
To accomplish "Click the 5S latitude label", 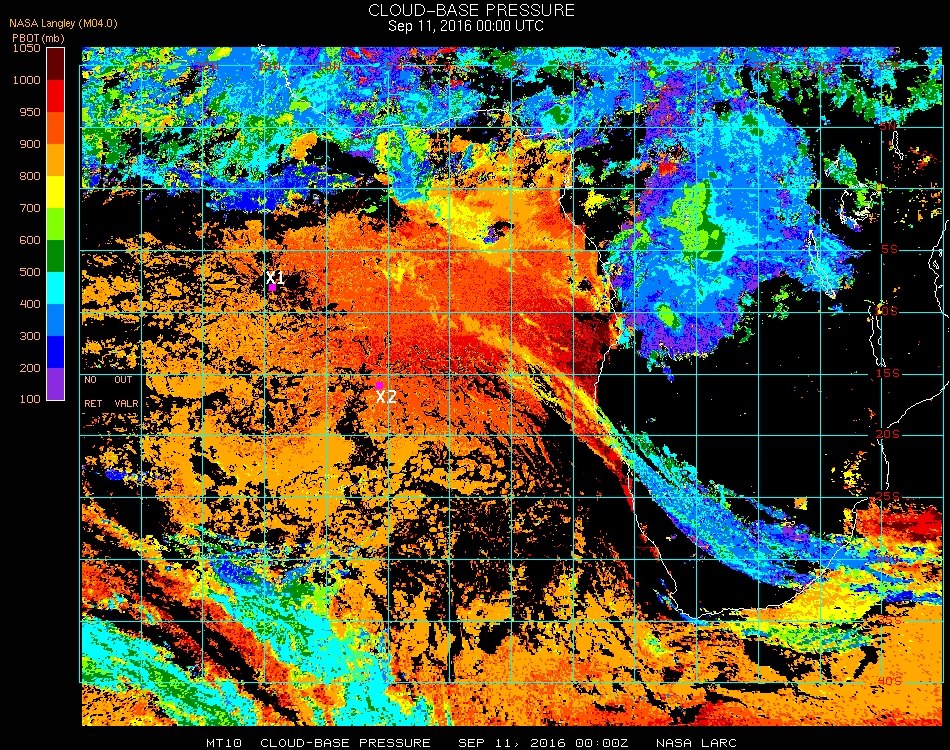I will click(x=889, y=250).
